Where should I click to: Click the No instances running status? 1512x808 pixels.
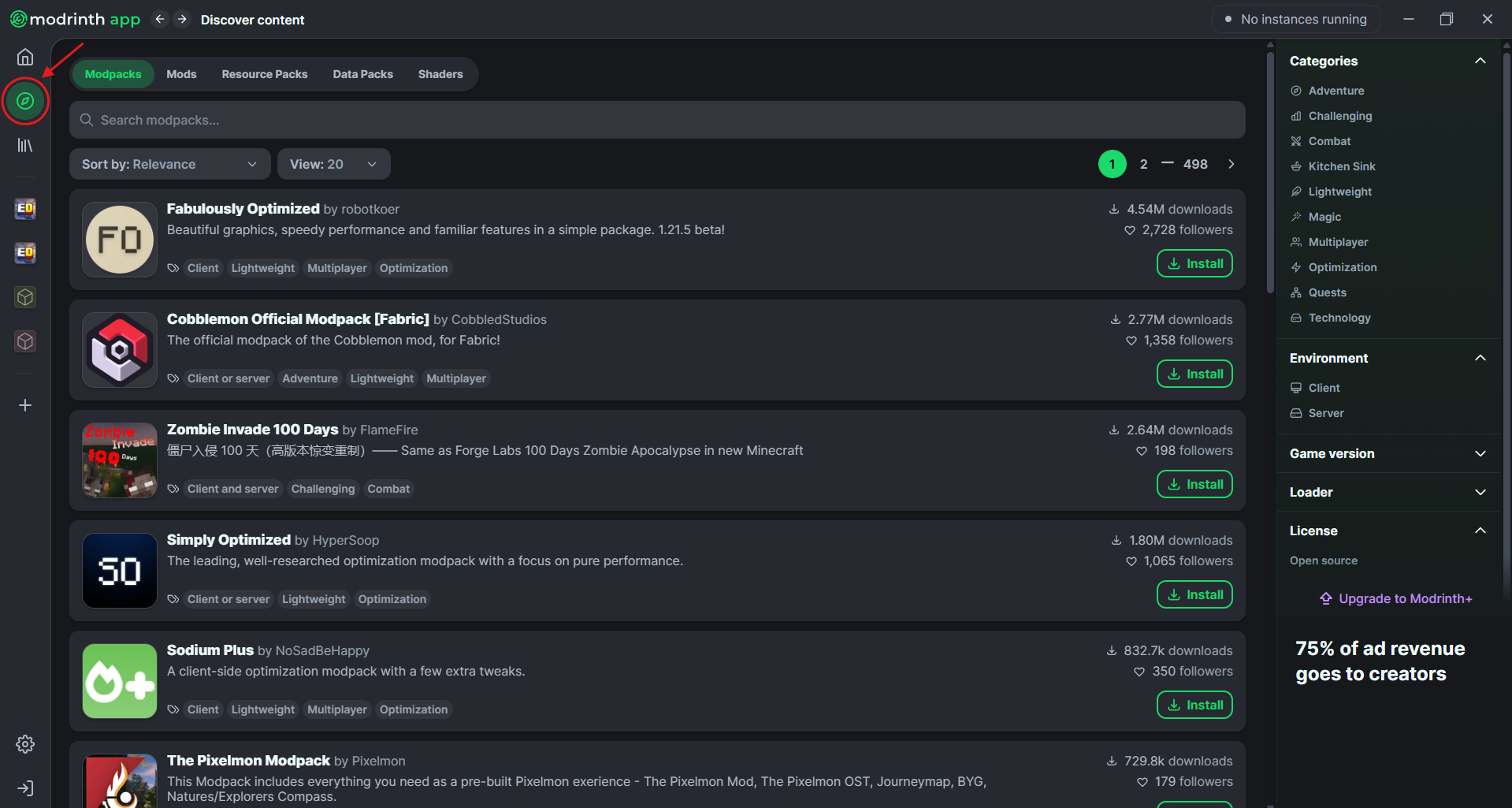click(x=1295, y=19)
